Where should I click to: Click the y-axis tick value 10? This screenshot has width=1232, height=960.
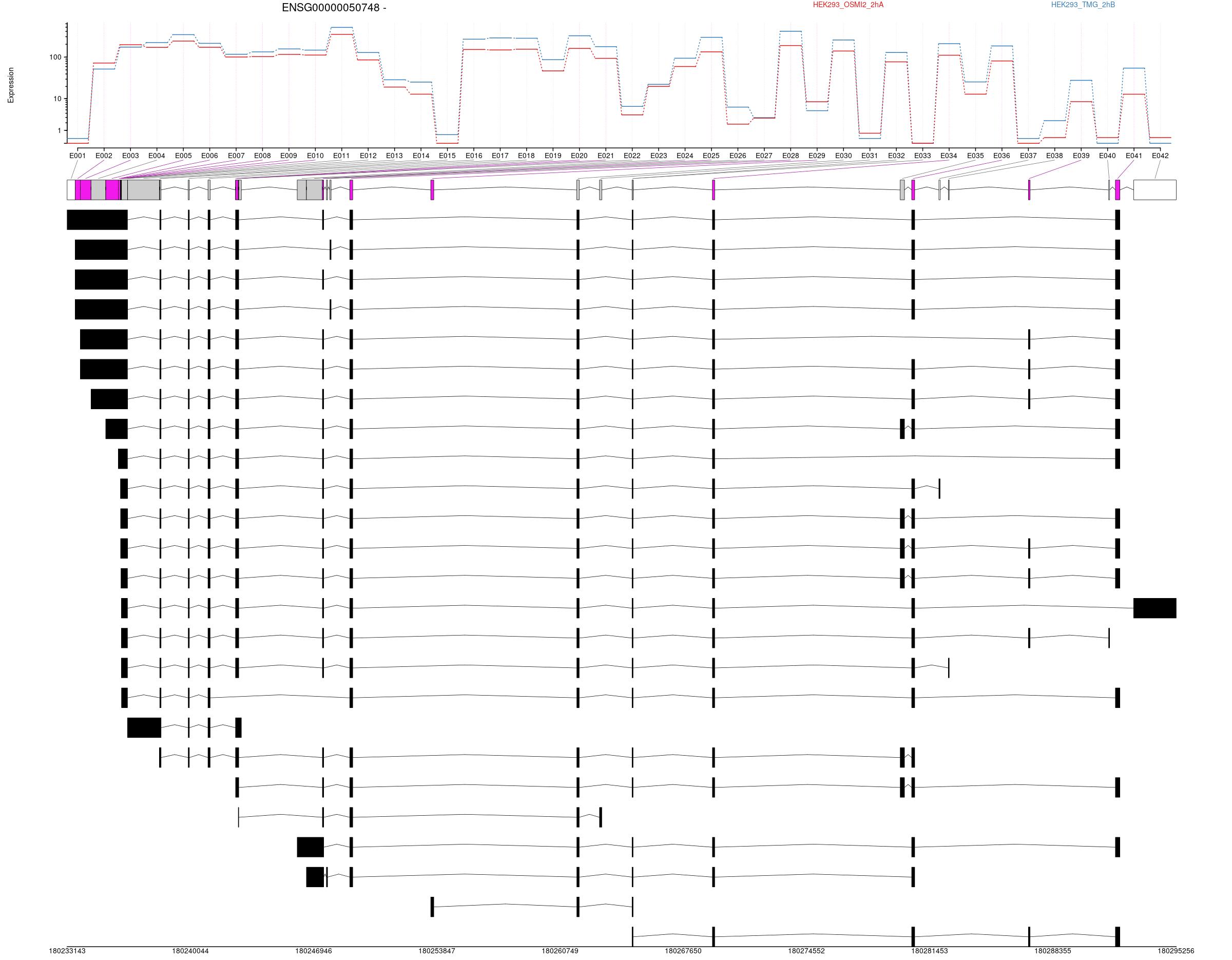tap(57, 99)
